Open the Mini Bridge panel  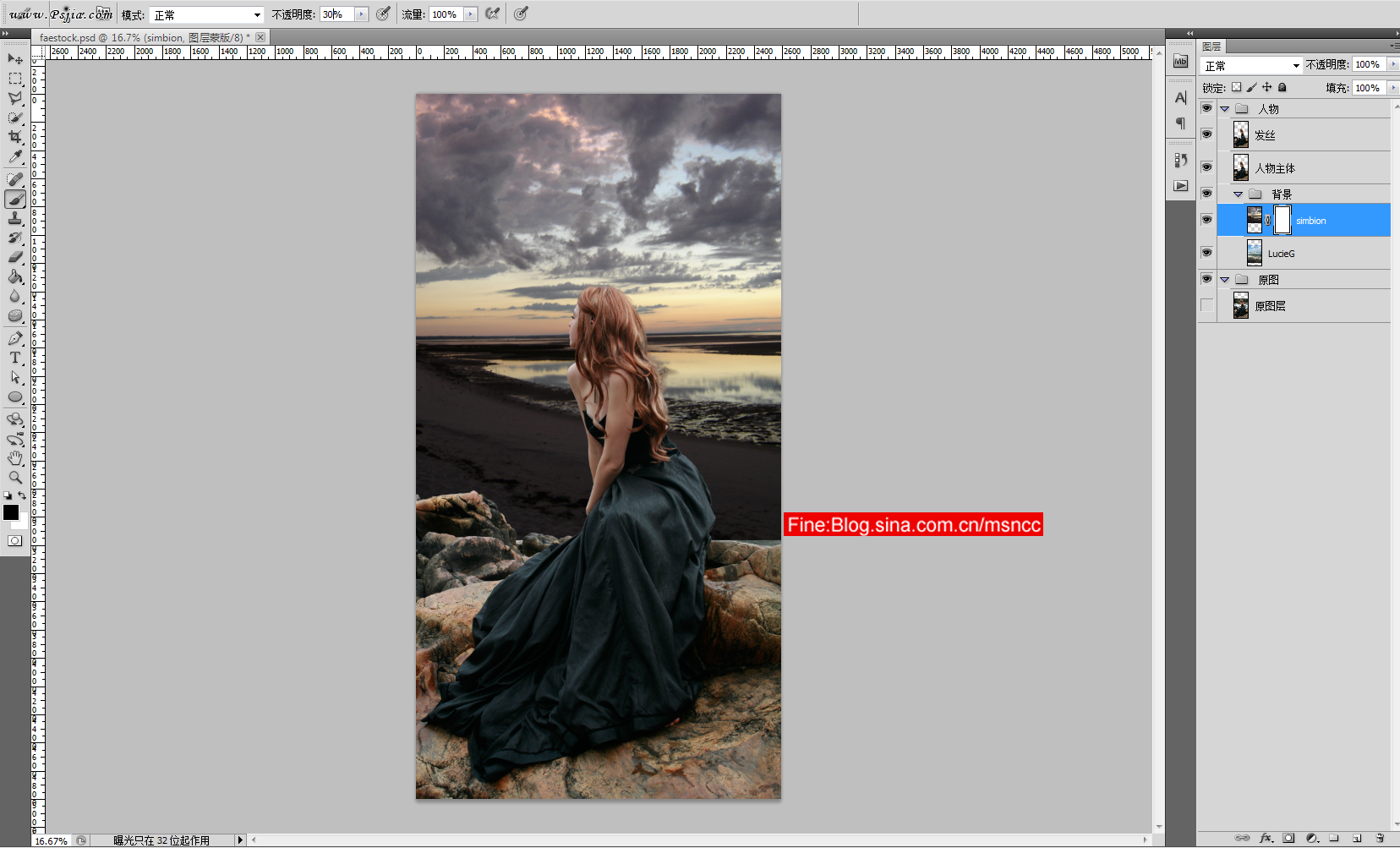(1181, 61)
